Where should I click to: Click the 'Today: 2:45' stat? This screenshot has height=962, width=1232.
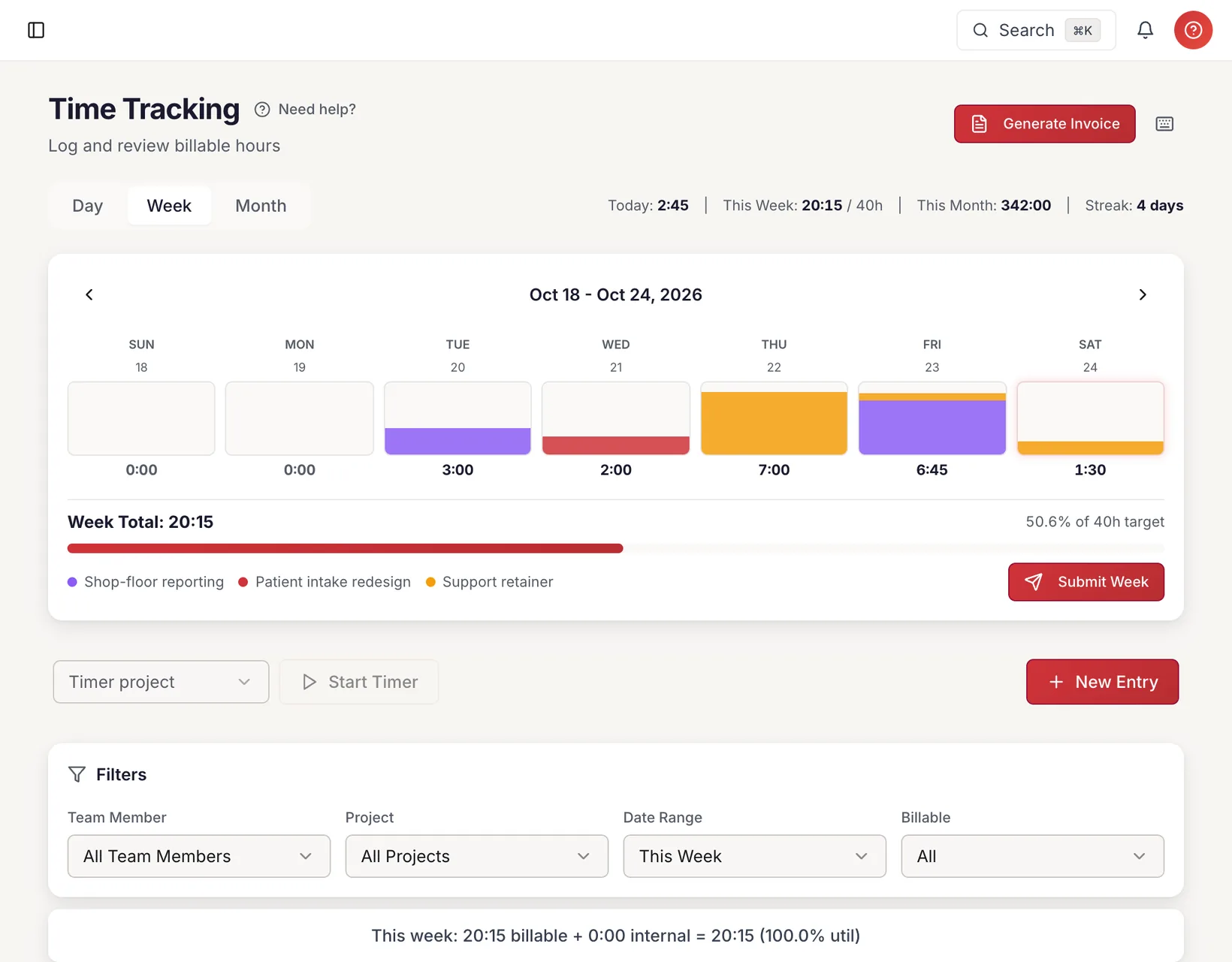click(x=648, y=206)
